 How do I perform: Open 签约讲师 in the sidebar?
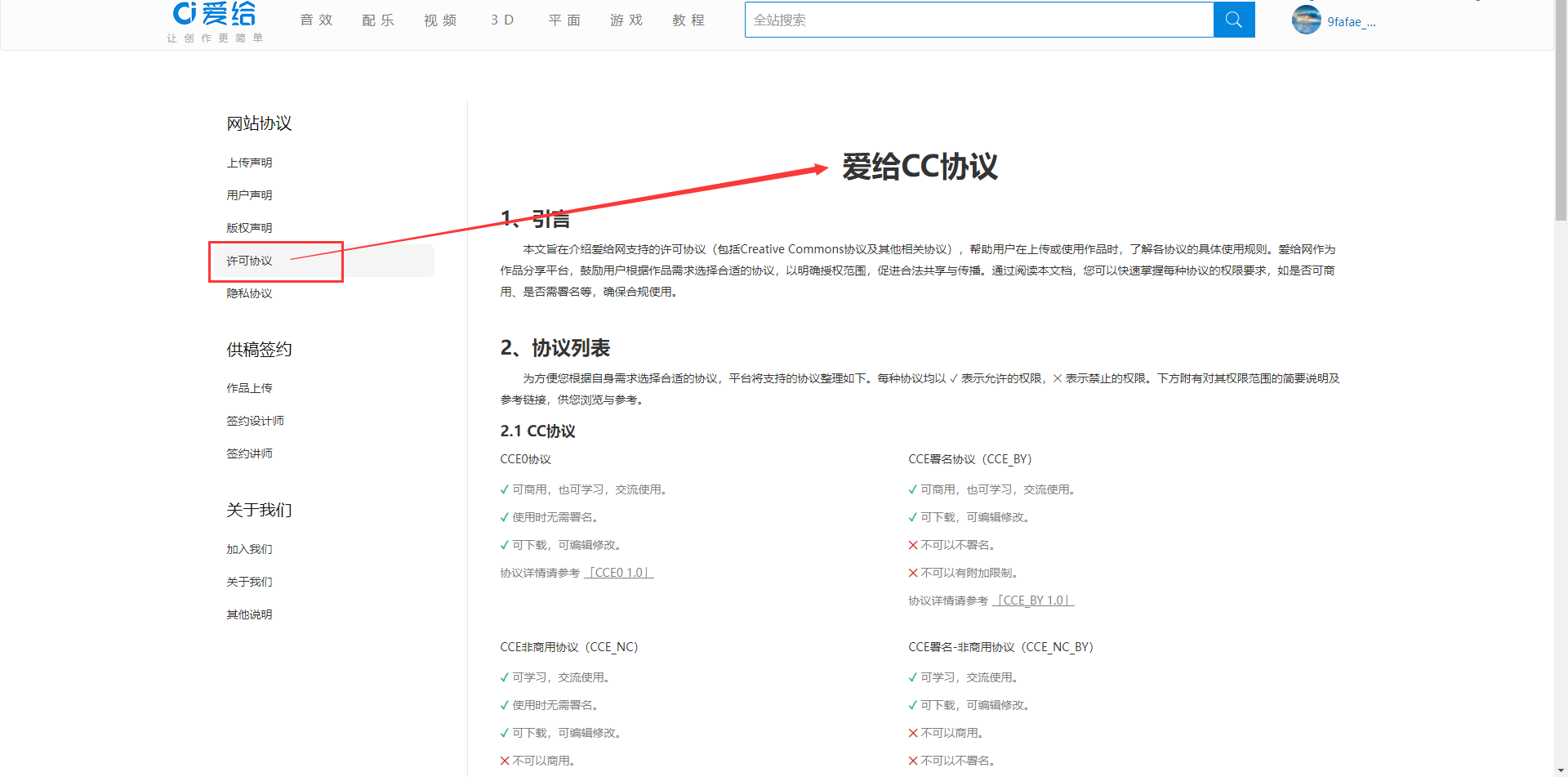coord(249,453)
